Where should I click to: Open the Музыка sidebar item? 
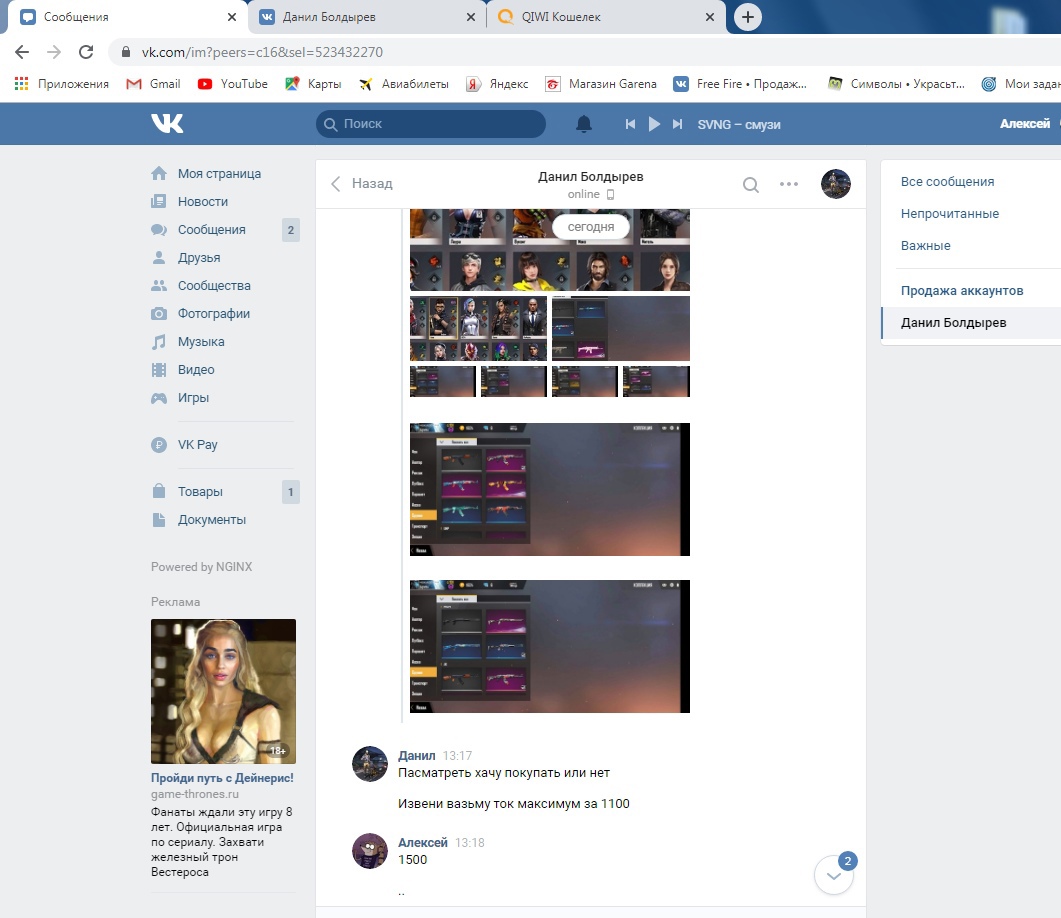coord(201,342)
